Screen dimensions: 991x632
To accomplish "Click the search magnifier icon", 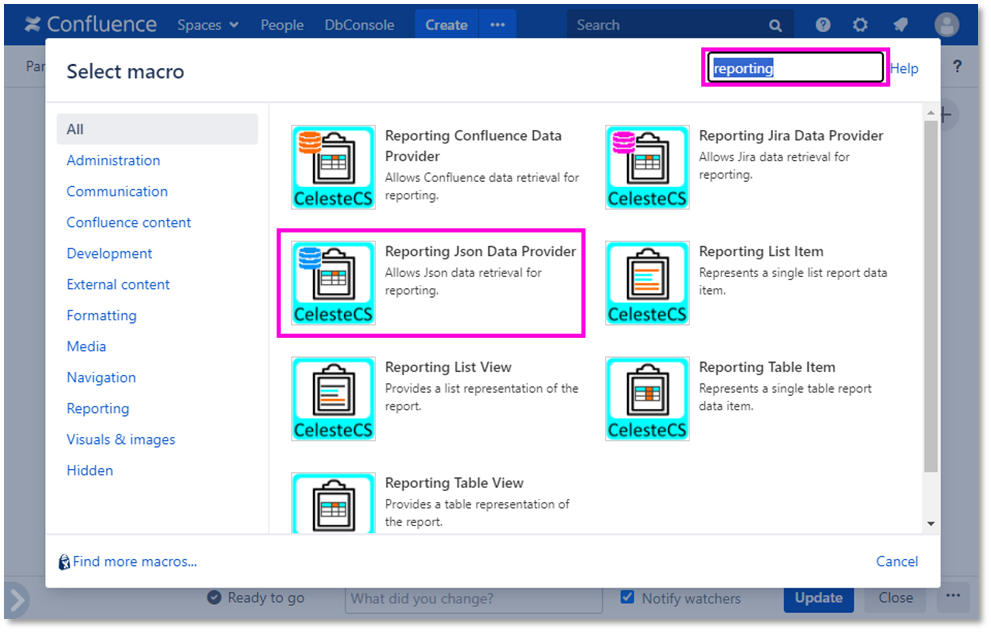I will (x=775, y=25).
